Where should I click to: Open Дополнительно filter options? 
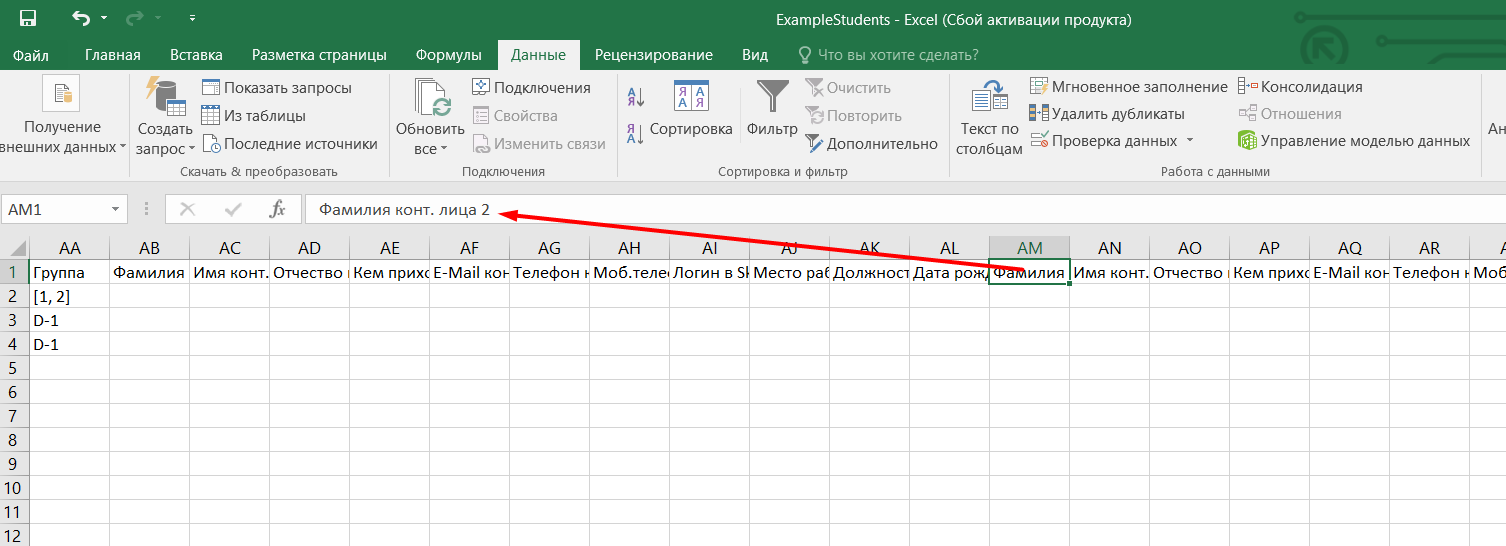point(871,144)
